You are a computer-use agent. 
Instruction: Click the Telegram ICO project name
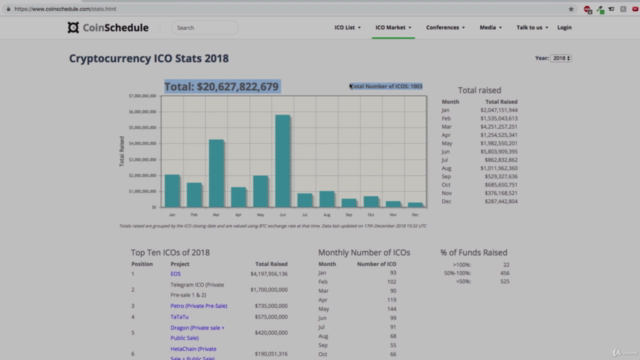[197, 290]
